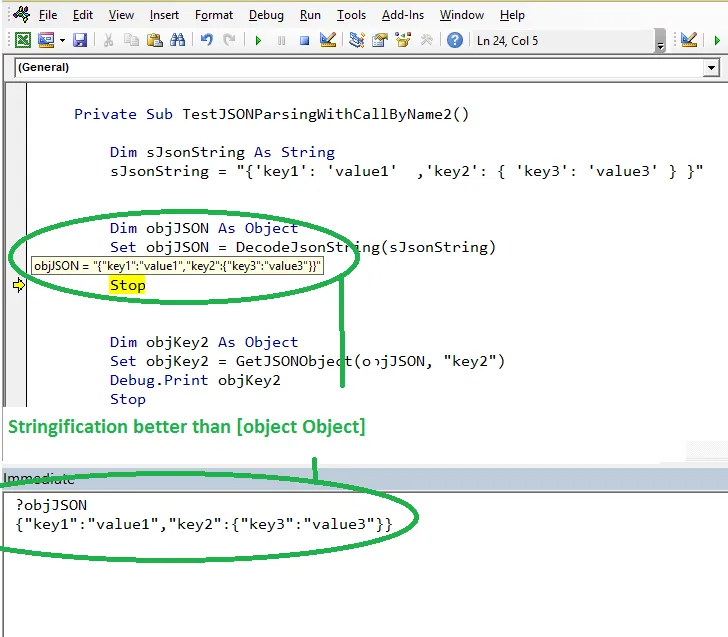This screenshot has height=637, width=728.
Task: Open the Tools menu
Action: coord(351,15)
